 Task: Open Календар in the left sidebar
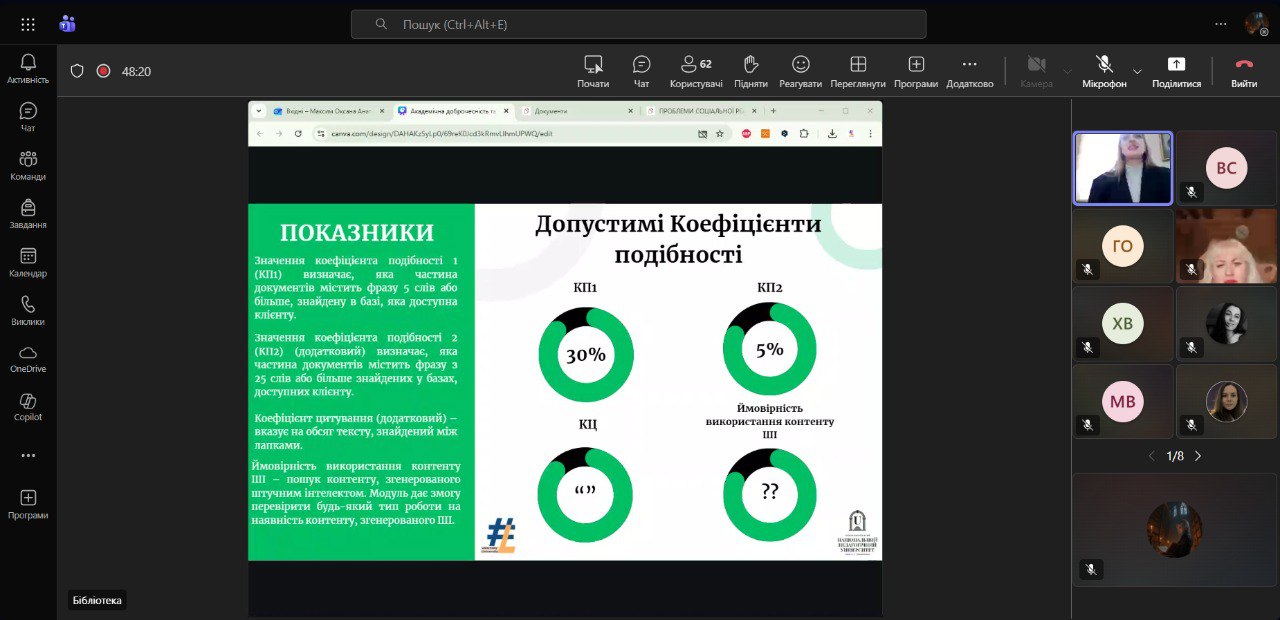(28, 263)
